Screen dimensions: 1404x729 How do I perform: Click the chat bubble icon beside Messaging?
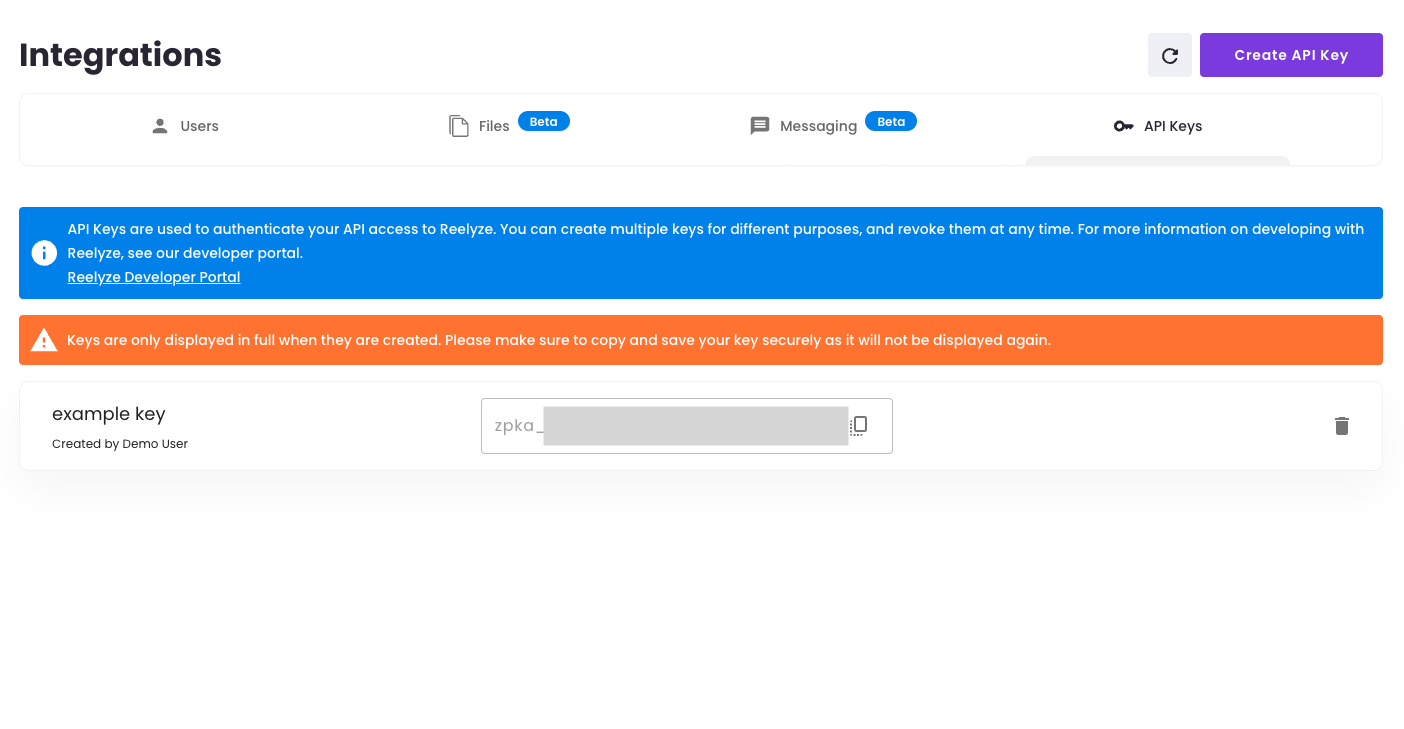pyautogui.click(x=760, y=126)
